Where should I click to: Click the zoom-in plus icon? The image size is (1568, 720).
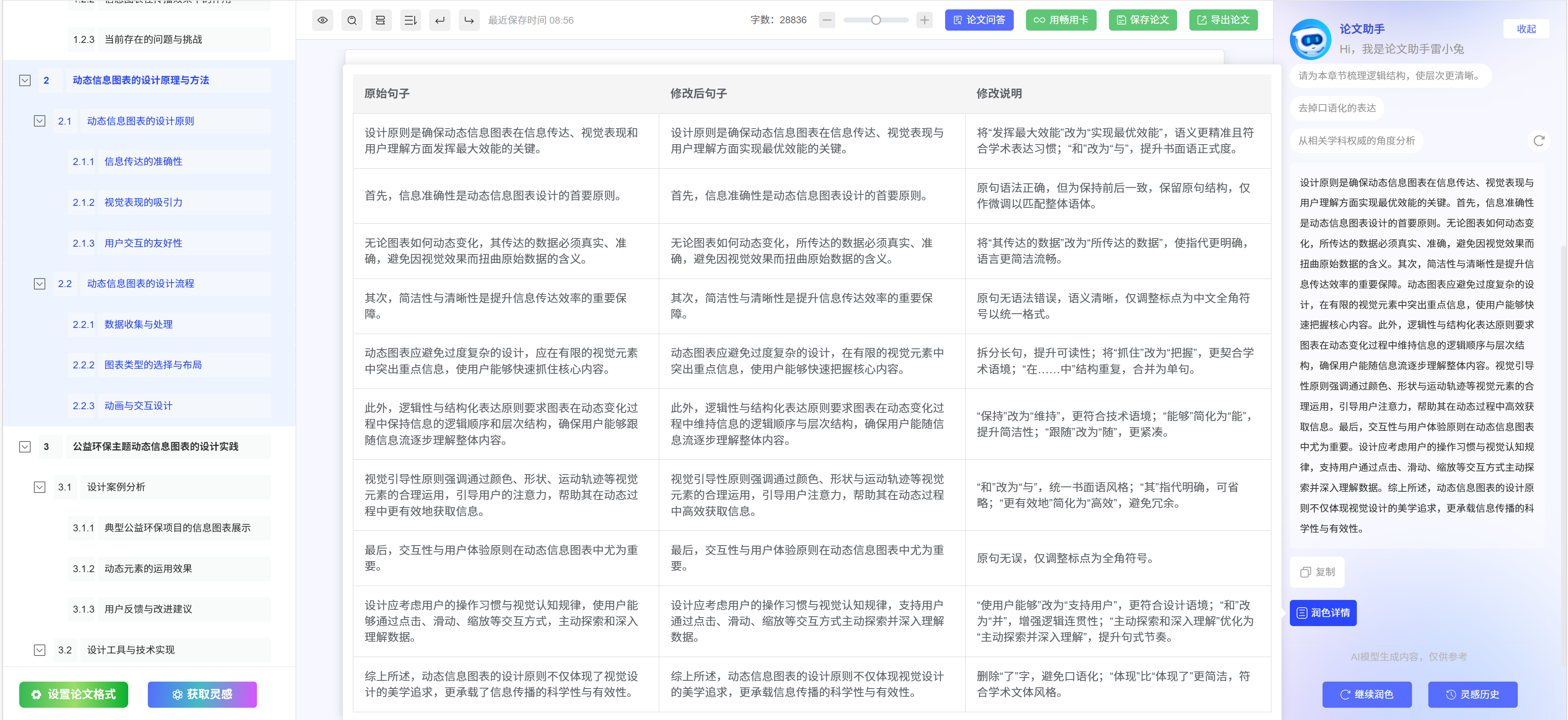click(924, 20)
